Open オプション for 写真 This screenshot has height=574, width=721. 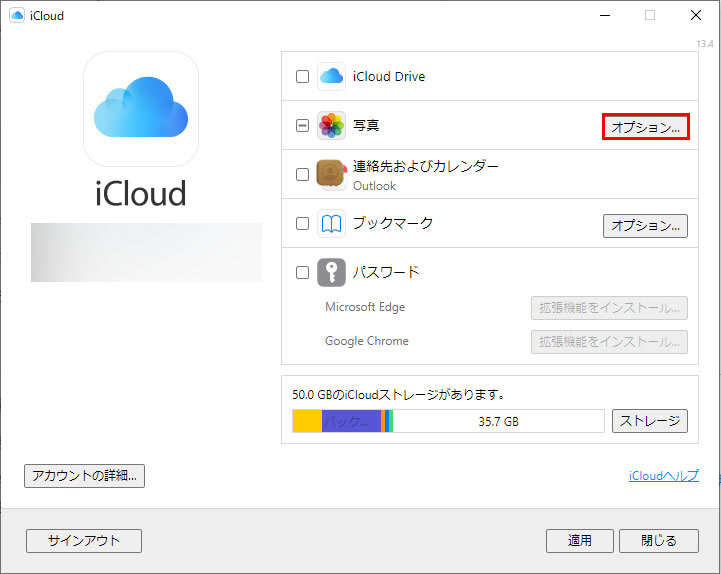646,127
